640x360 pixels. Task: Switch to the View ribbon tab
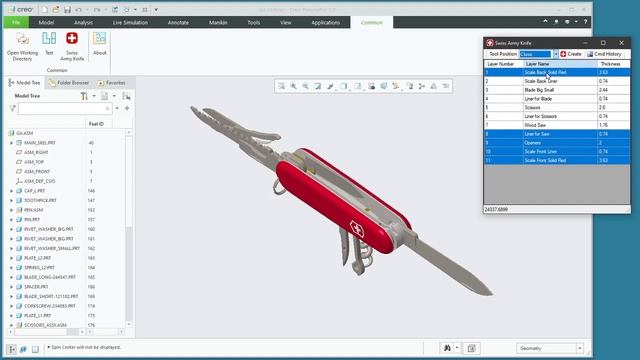286,22
